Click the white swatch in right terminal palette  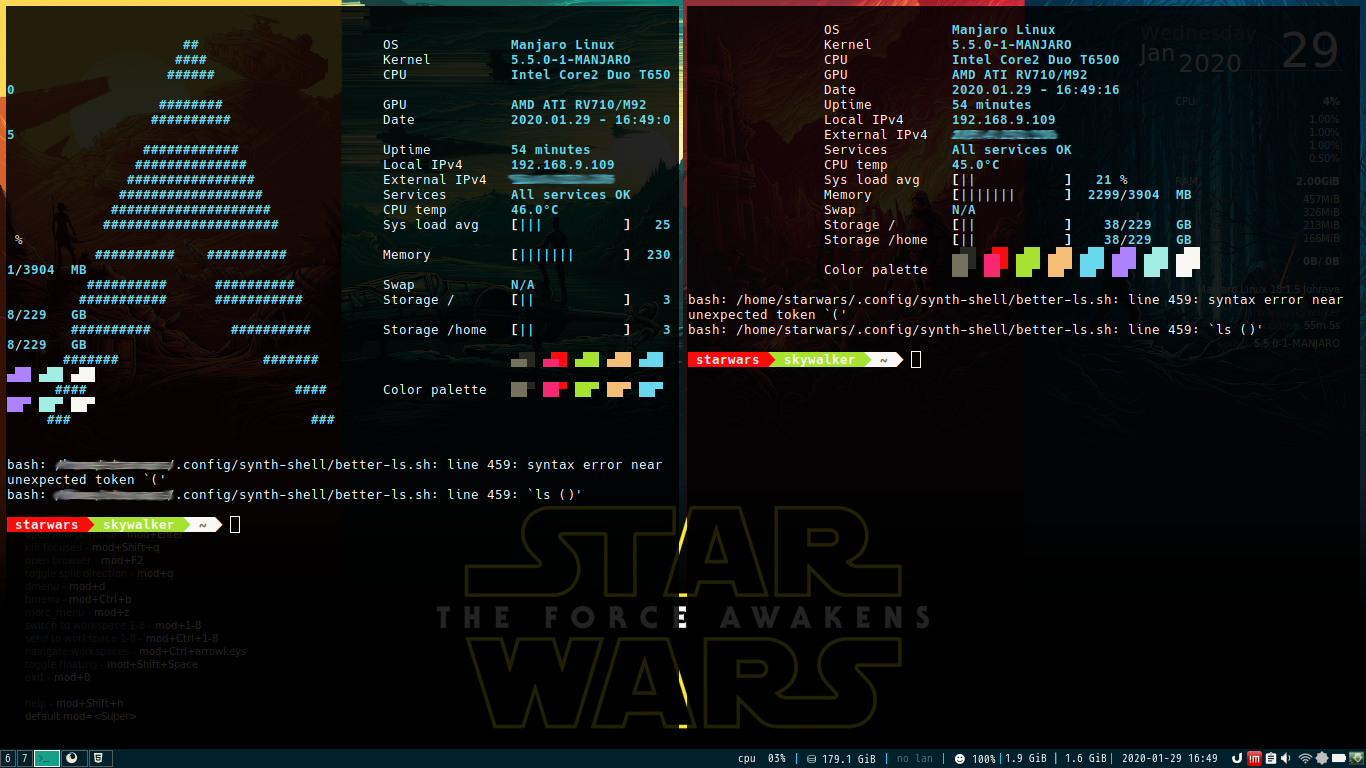click(x=1188, y=262)
